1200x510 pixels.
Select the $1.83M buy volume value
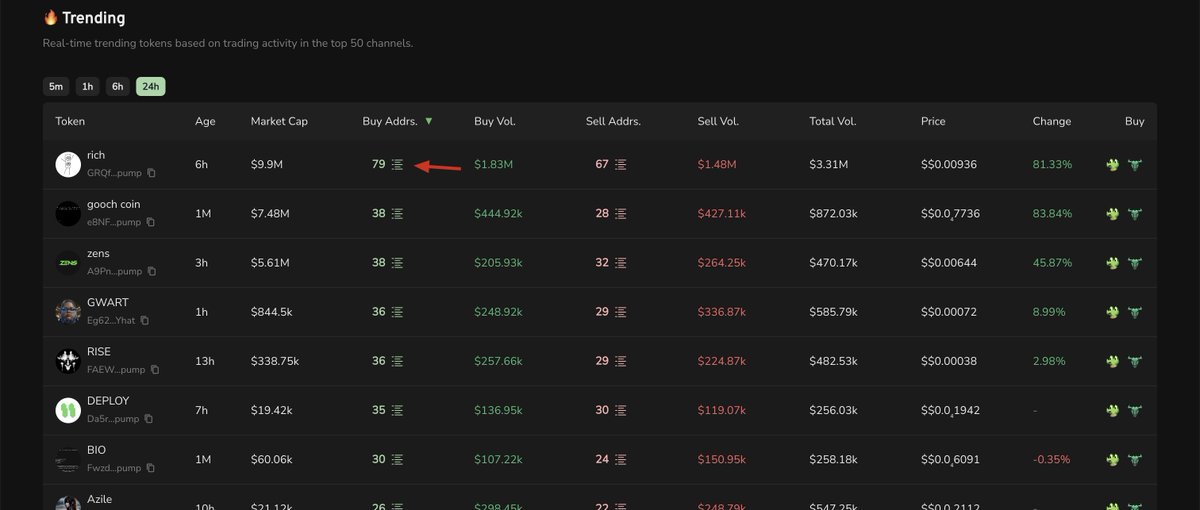point(494,164)
